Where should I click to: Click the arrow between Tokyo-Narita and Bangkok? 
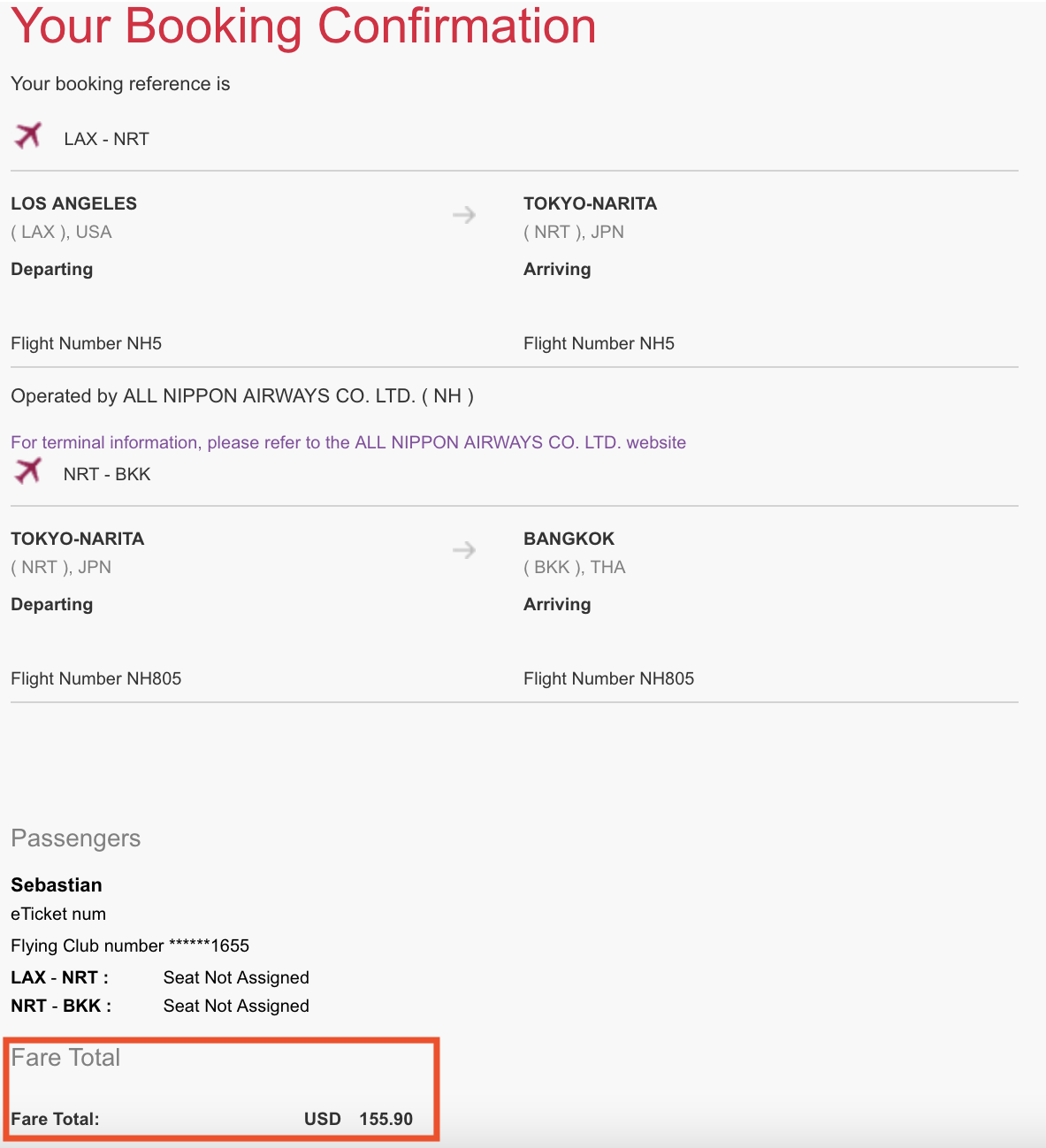464,550
